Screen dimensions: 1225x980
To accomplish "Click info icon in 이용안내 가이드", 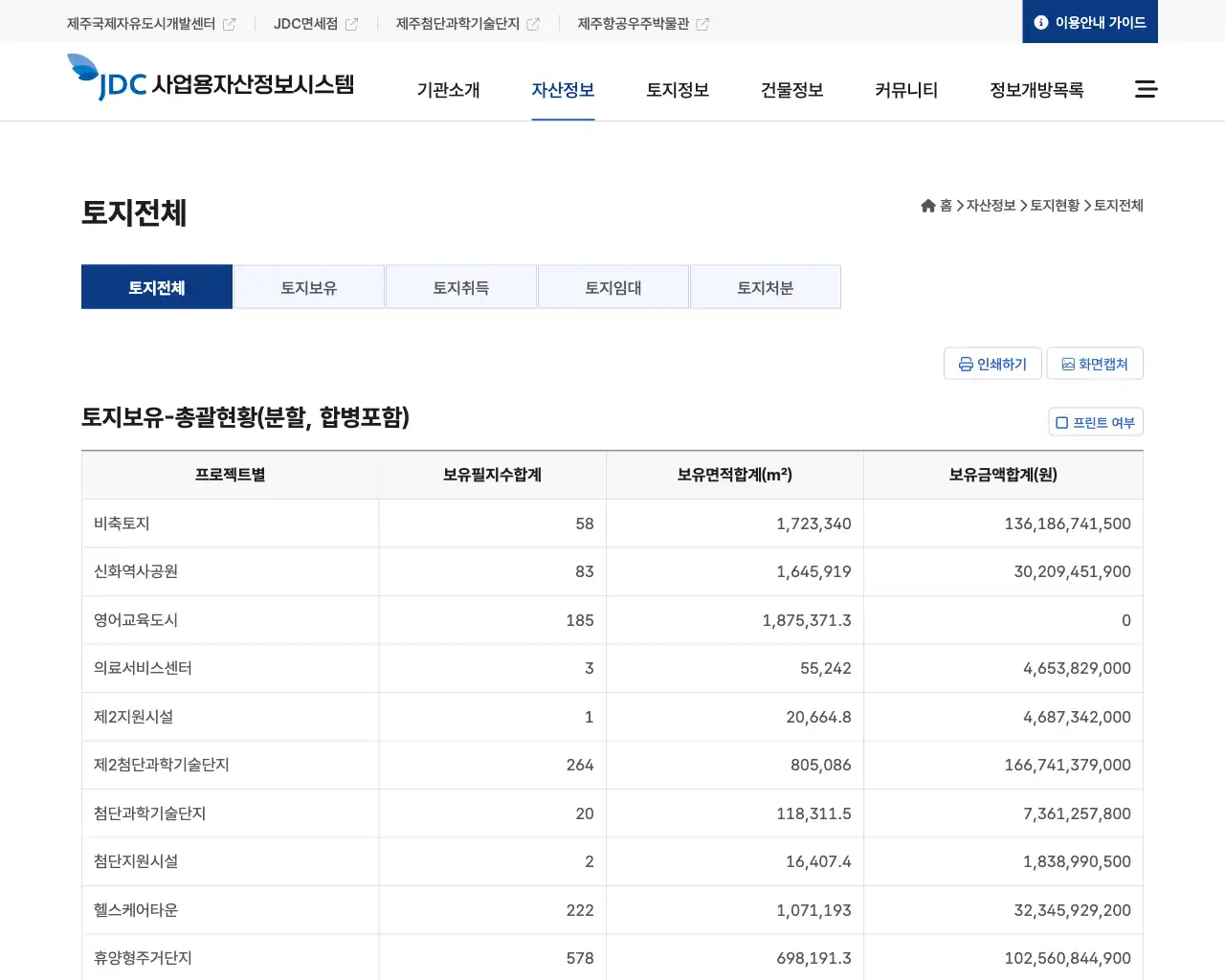I will (1041, 22).
